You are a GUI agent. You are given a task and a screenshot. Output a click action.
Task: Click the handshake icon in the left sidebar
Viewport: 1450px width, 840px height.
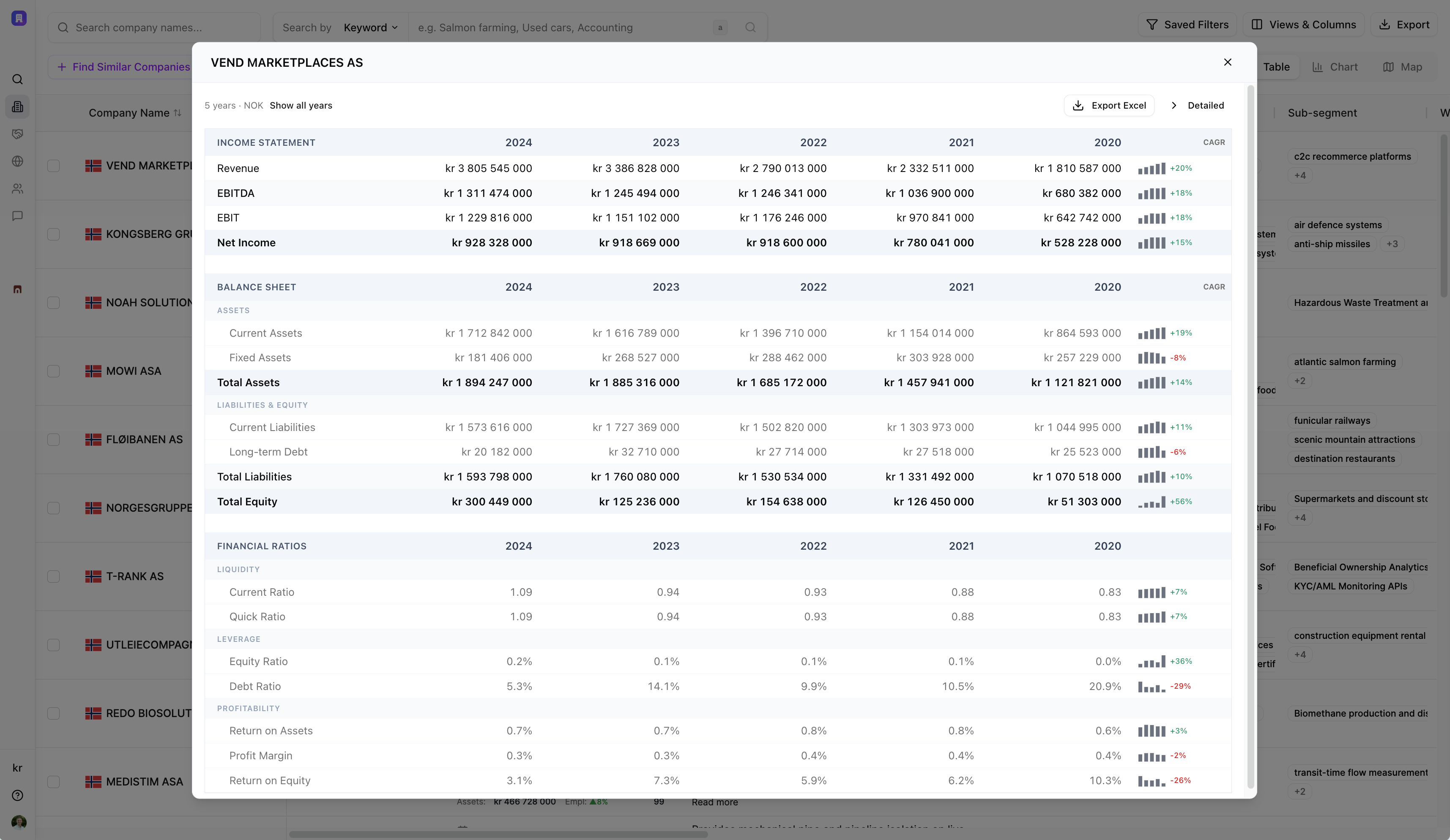coord(18,134)
